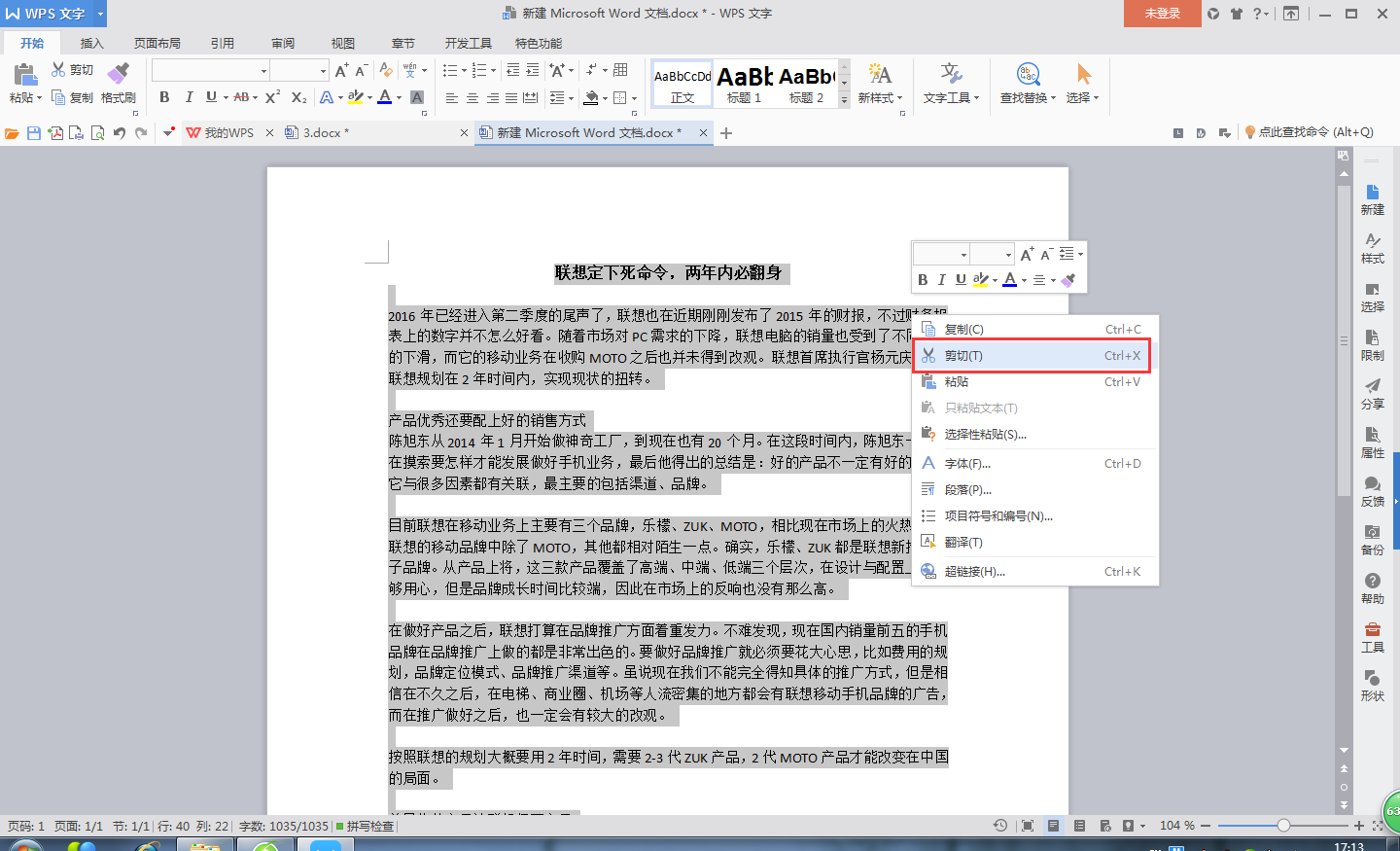The height and width of the screenshot is (851, 1400).
Task: Click the 未登录 login button
Action: click(1162, 14)
